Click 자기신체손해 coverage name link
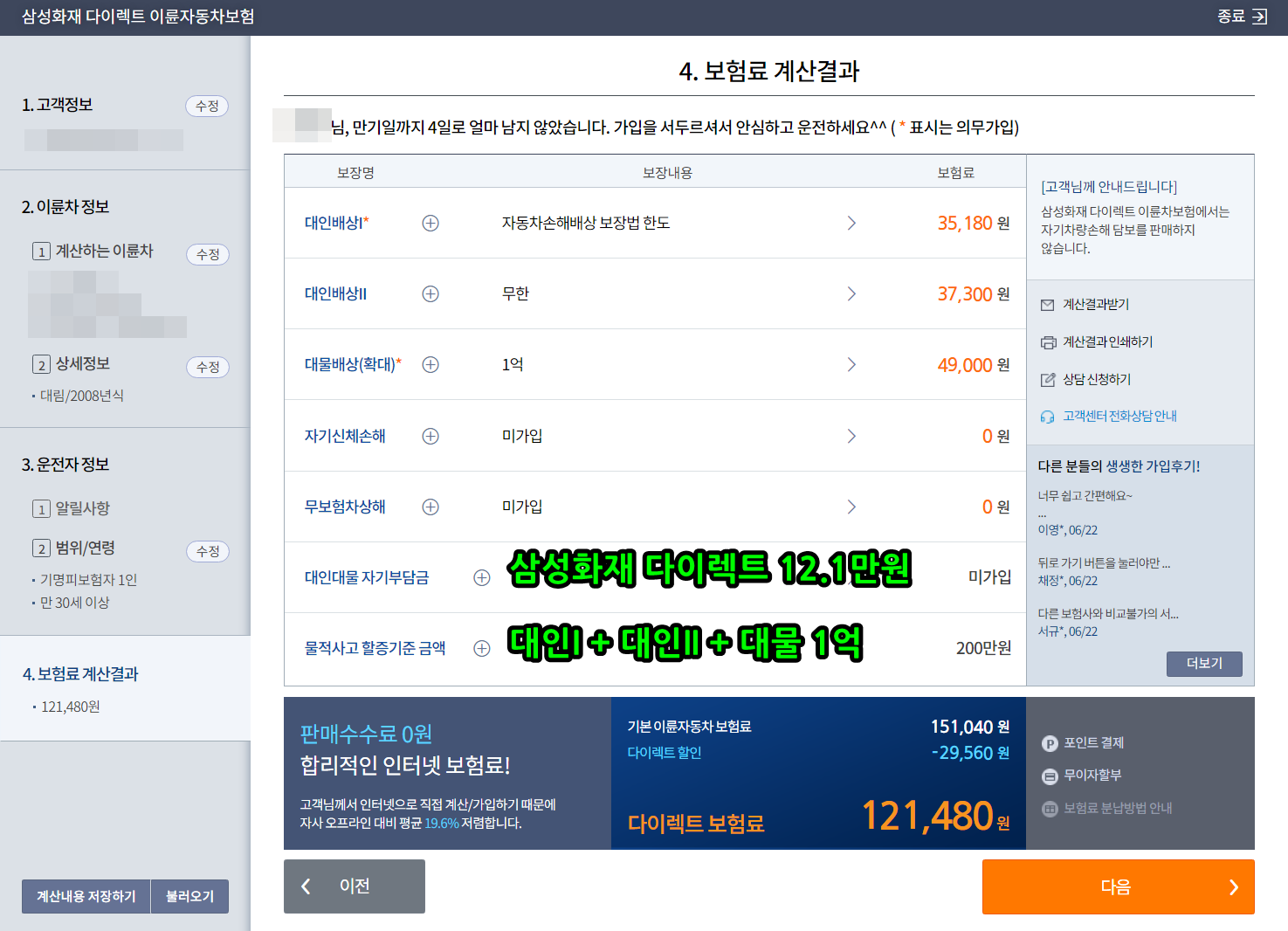 click(x=345, y=436)
